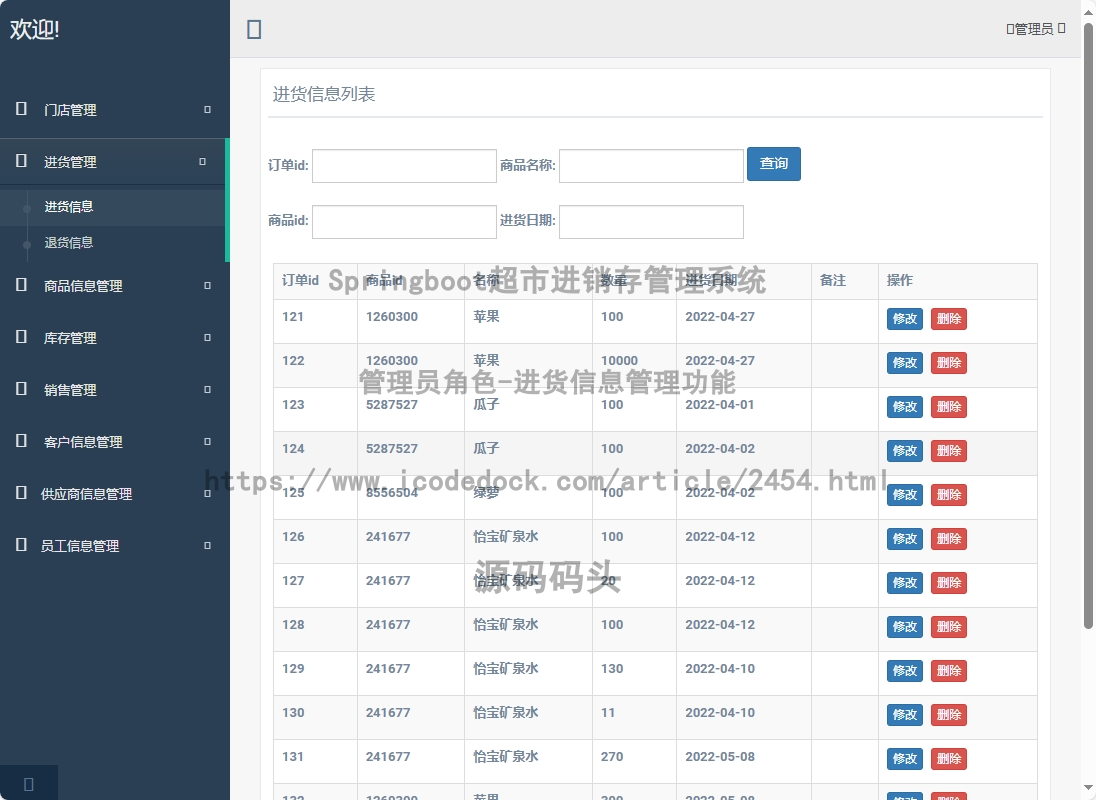The width and height of the screenshot is (1096, 800).
Task: Click 修改 for order 126
Action: coord(904,539)
